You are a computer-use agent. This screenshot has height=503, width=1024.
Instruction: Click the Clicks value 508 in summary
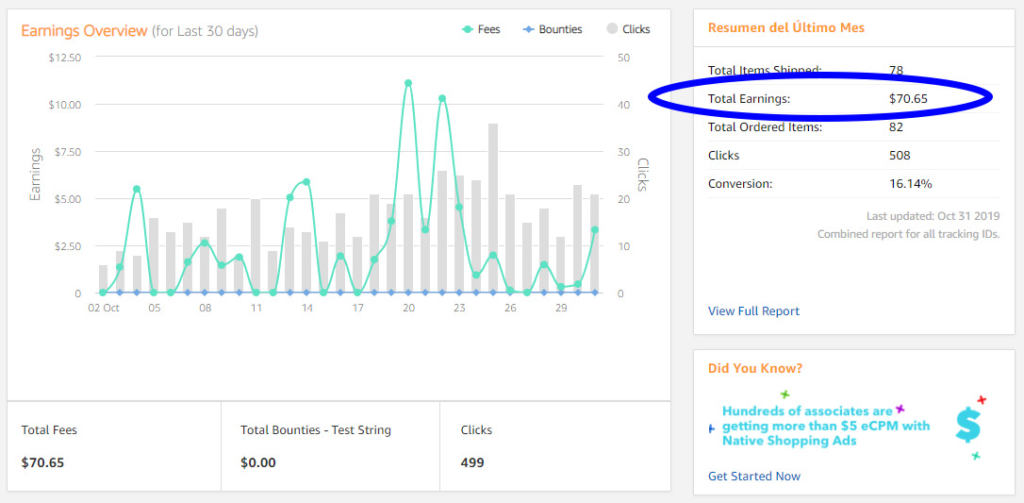[899, 155]
